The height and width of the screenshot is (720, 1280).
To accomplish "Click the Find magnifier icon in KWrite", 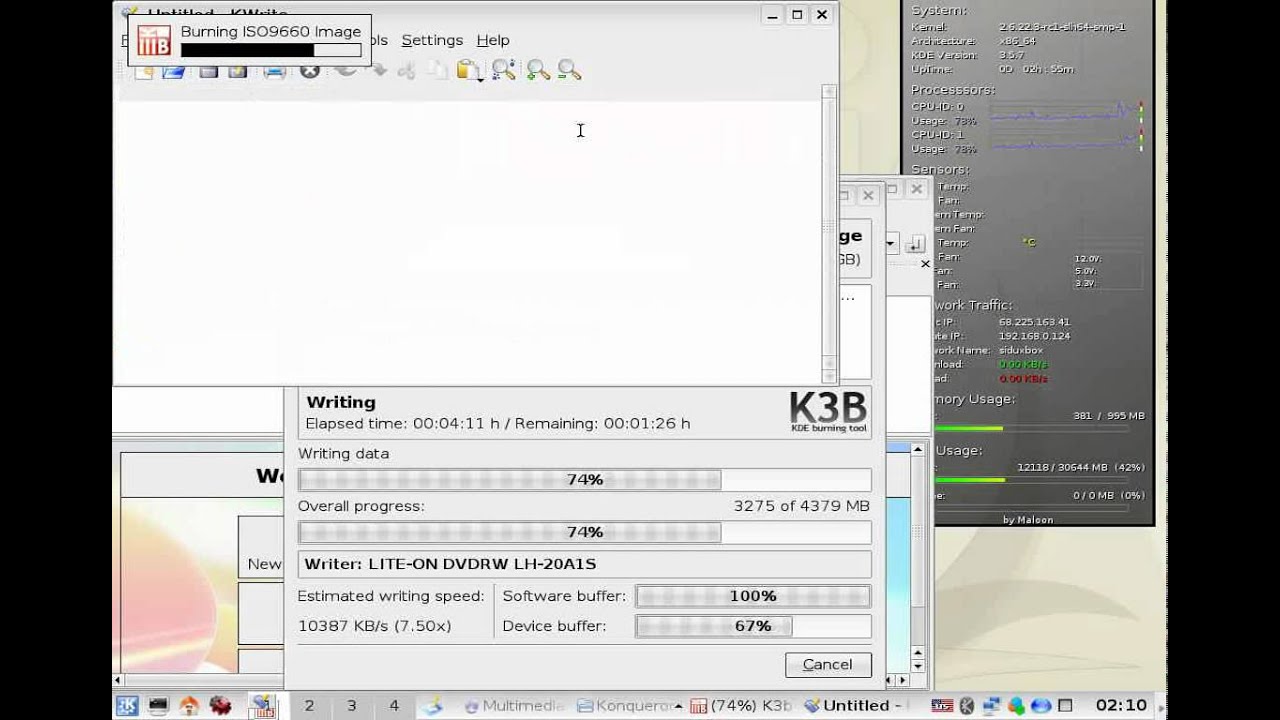I will click(503, 70).
